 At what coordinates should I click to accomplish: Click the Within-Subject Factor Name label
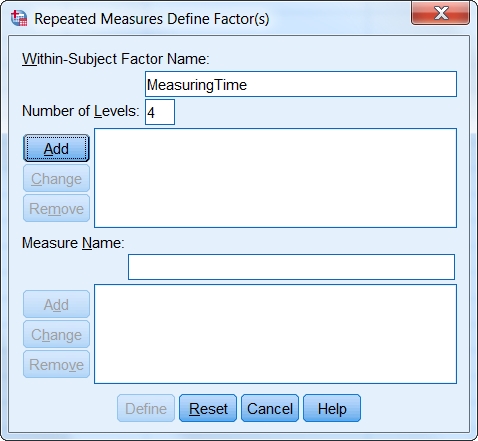click(x=116, y=59)
